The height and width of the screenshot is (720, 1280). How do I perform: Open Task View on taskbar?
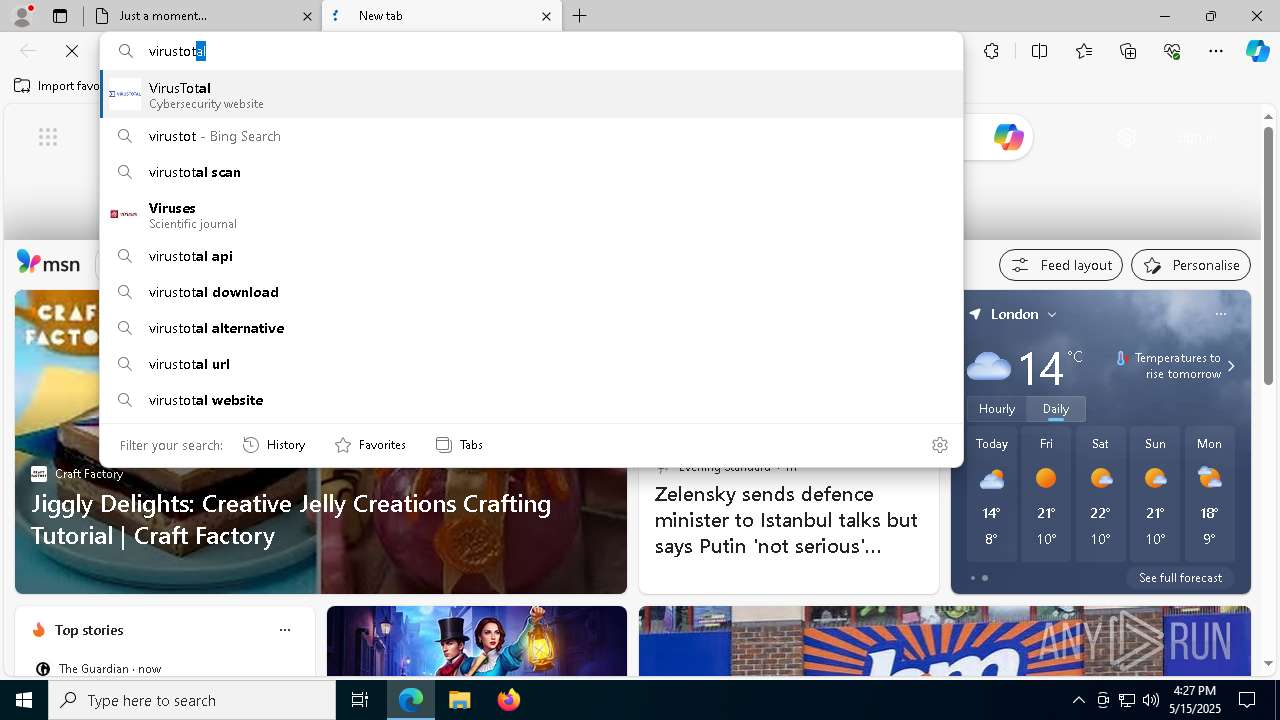coord(360,700)
